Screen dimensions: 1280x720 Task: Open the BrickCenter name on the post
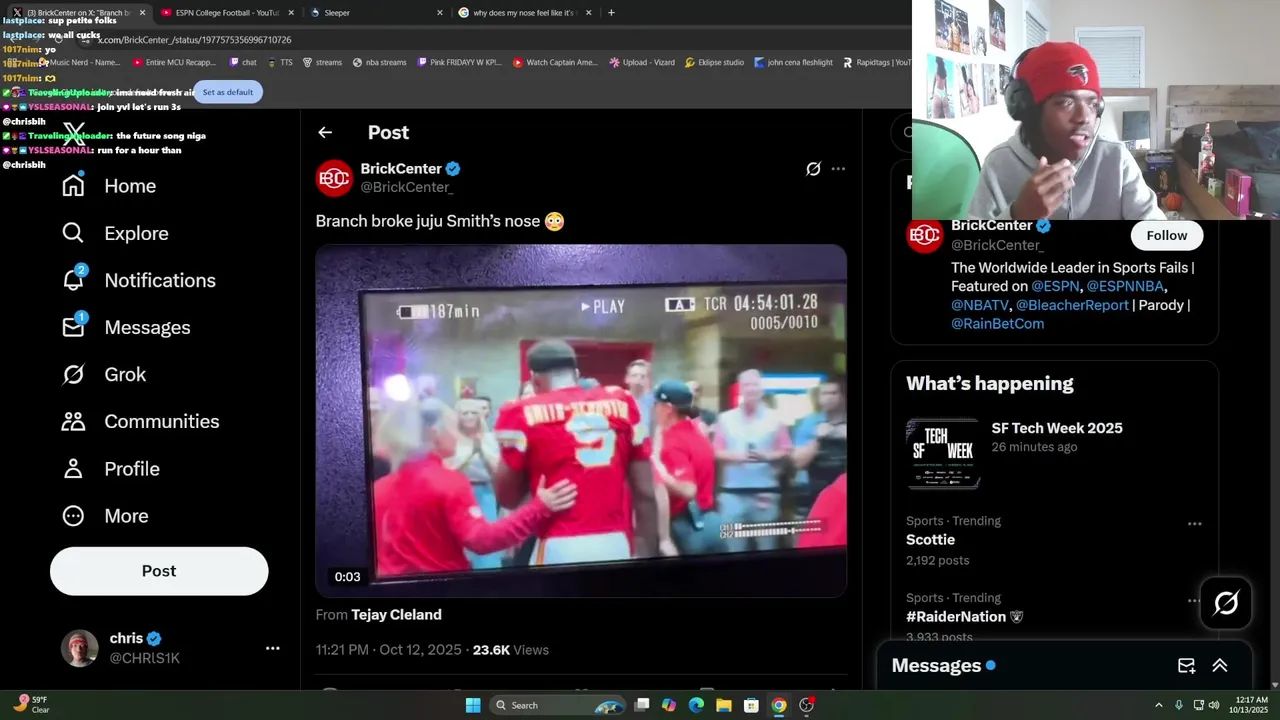401,169
